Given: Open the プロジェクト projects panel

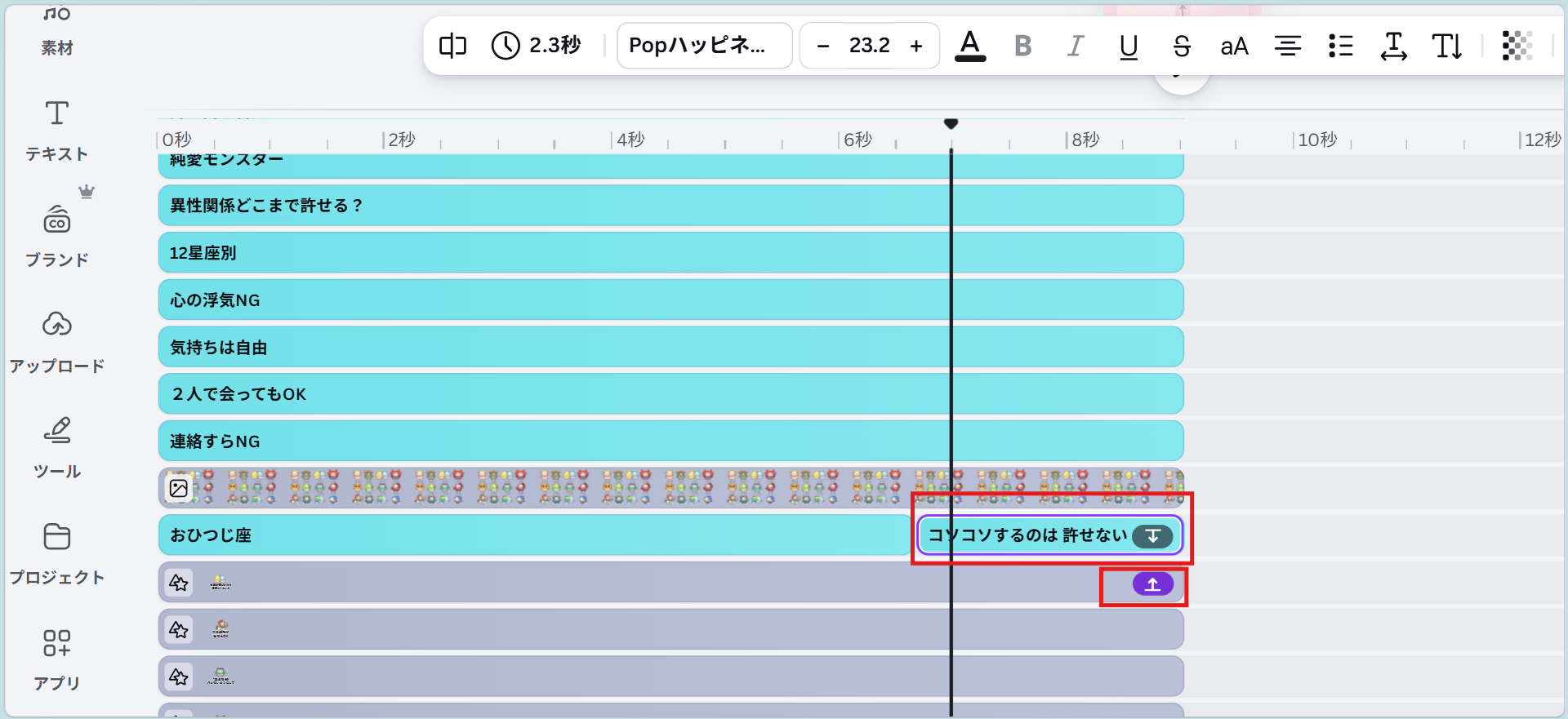Looking at the screenshot, I should point(56,553).
